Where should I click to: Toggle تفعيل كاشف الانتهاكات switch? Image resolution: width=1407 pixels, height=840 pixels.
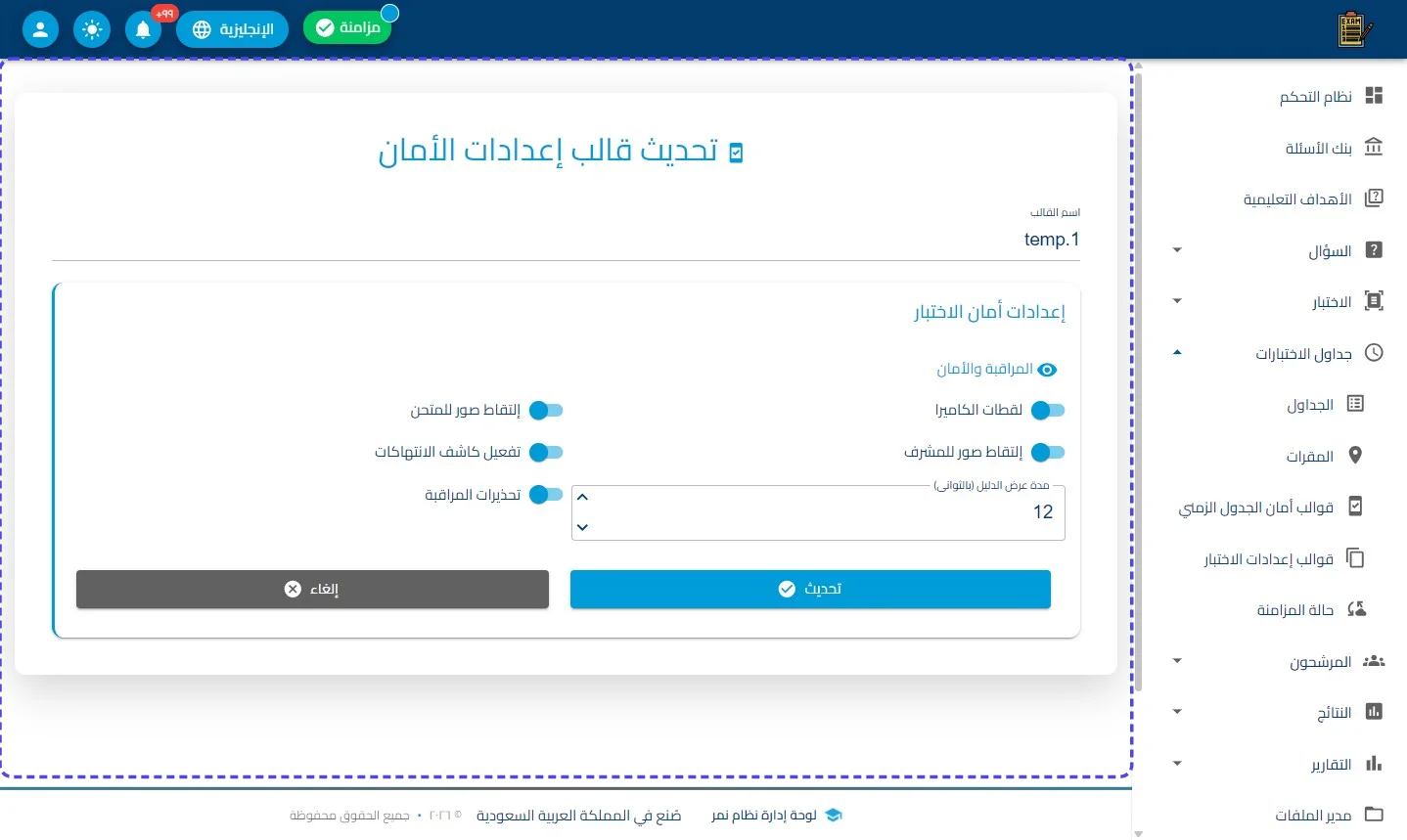[x=546, y=452]
